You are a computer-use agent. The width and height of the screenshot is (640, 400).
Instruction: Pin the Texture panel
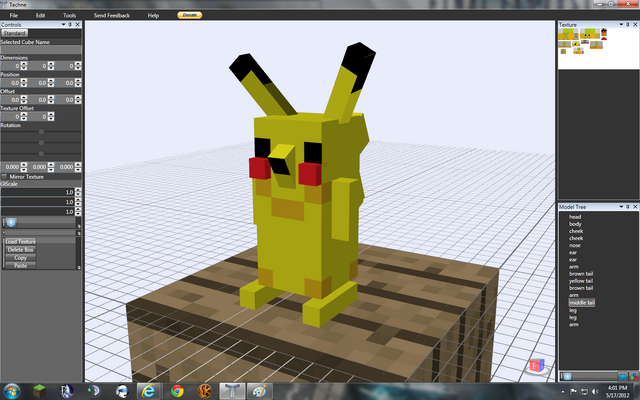point(628,24)
